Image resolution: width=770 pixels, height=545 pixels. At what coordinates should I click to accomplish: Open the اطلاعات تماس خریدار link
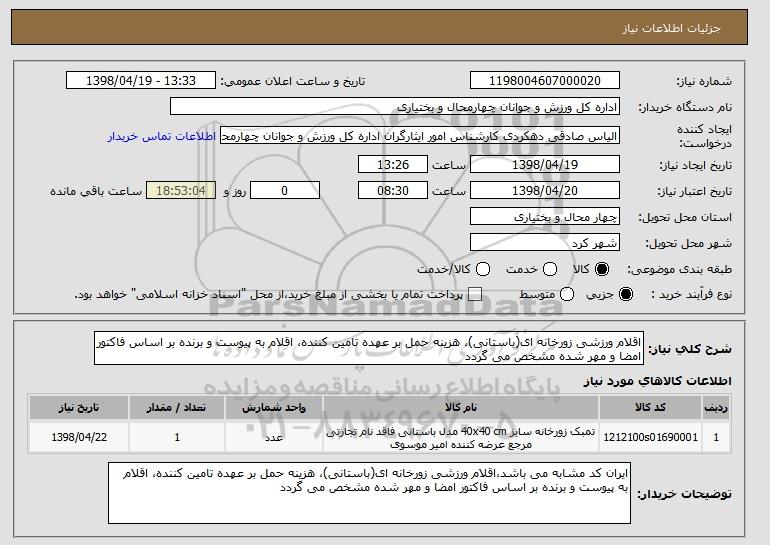point(162,136)
